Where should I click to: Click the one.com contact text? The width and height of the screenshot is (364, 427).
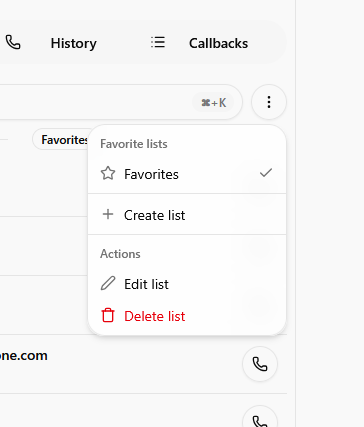[24, 356]
